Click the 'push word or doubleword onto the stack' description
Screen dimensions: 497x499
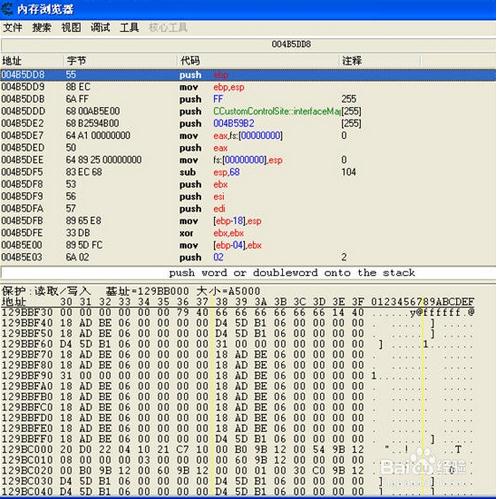(292, 273)
